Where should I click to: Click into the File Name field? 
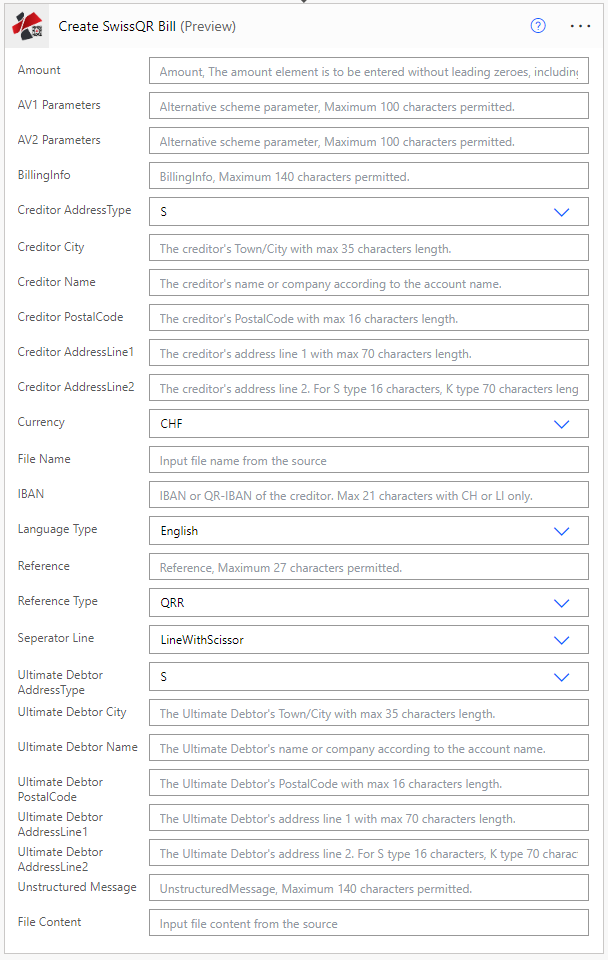click(368, 460)
